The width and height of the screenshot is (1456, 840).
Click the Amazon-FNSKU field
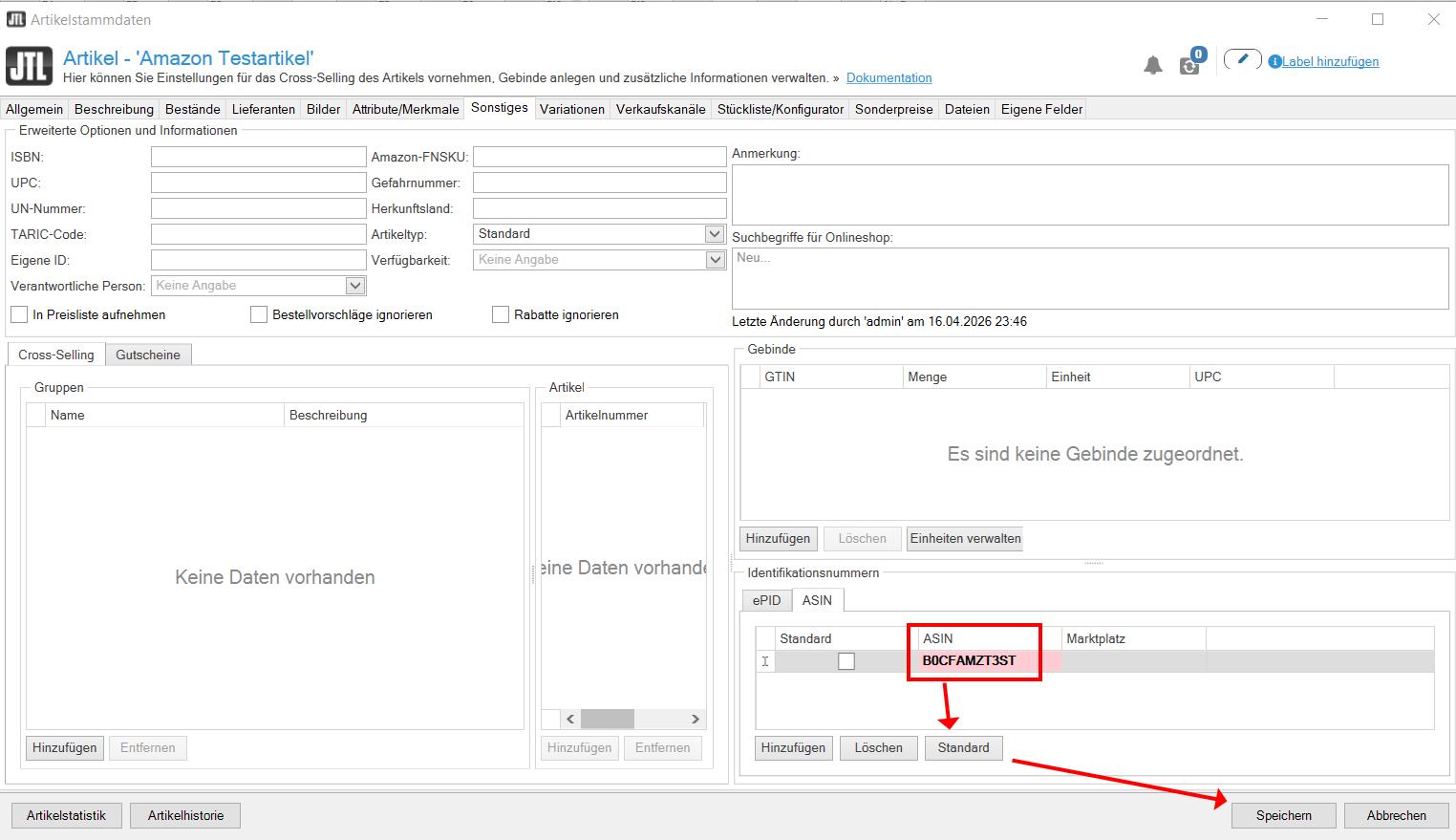tap(600, 157)
